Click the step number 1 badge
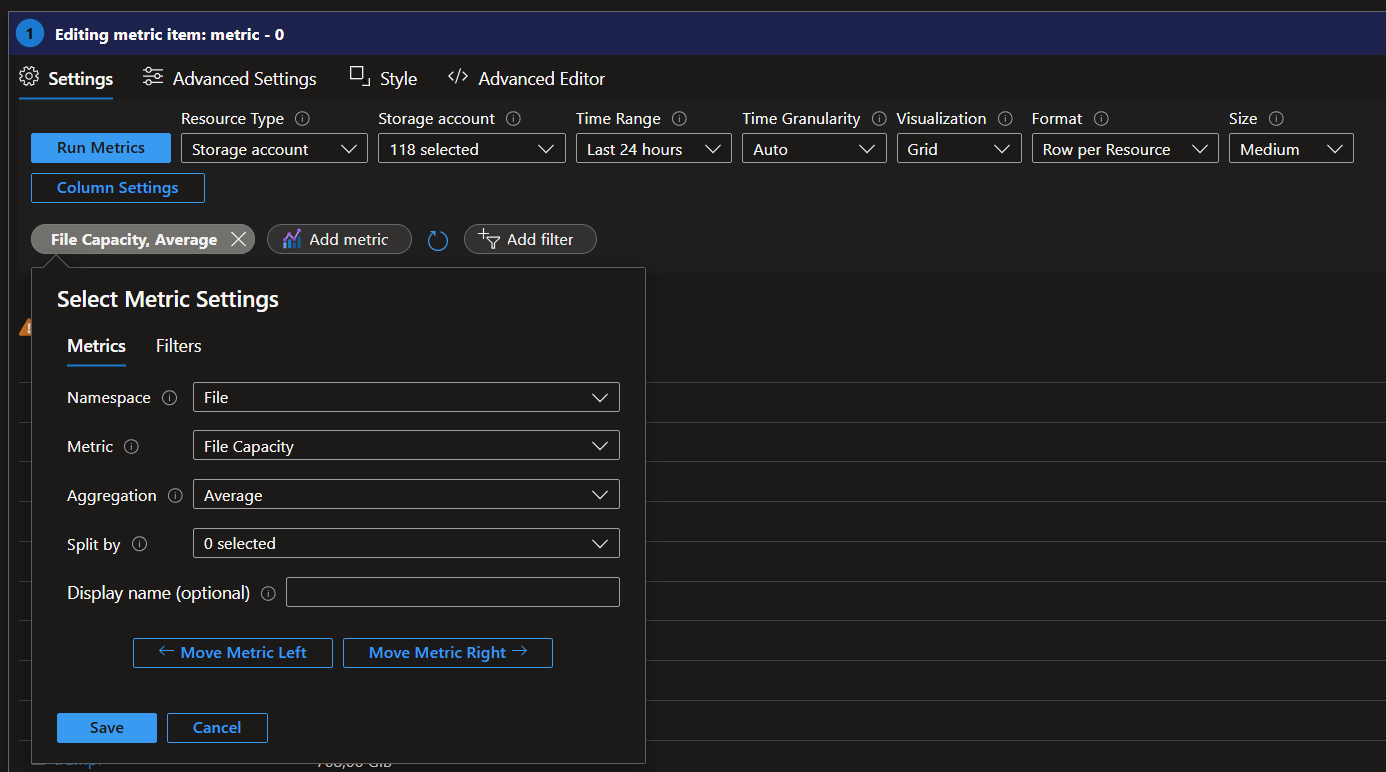1386x772 pixels. pyautogui.click(x=30, y=34)
